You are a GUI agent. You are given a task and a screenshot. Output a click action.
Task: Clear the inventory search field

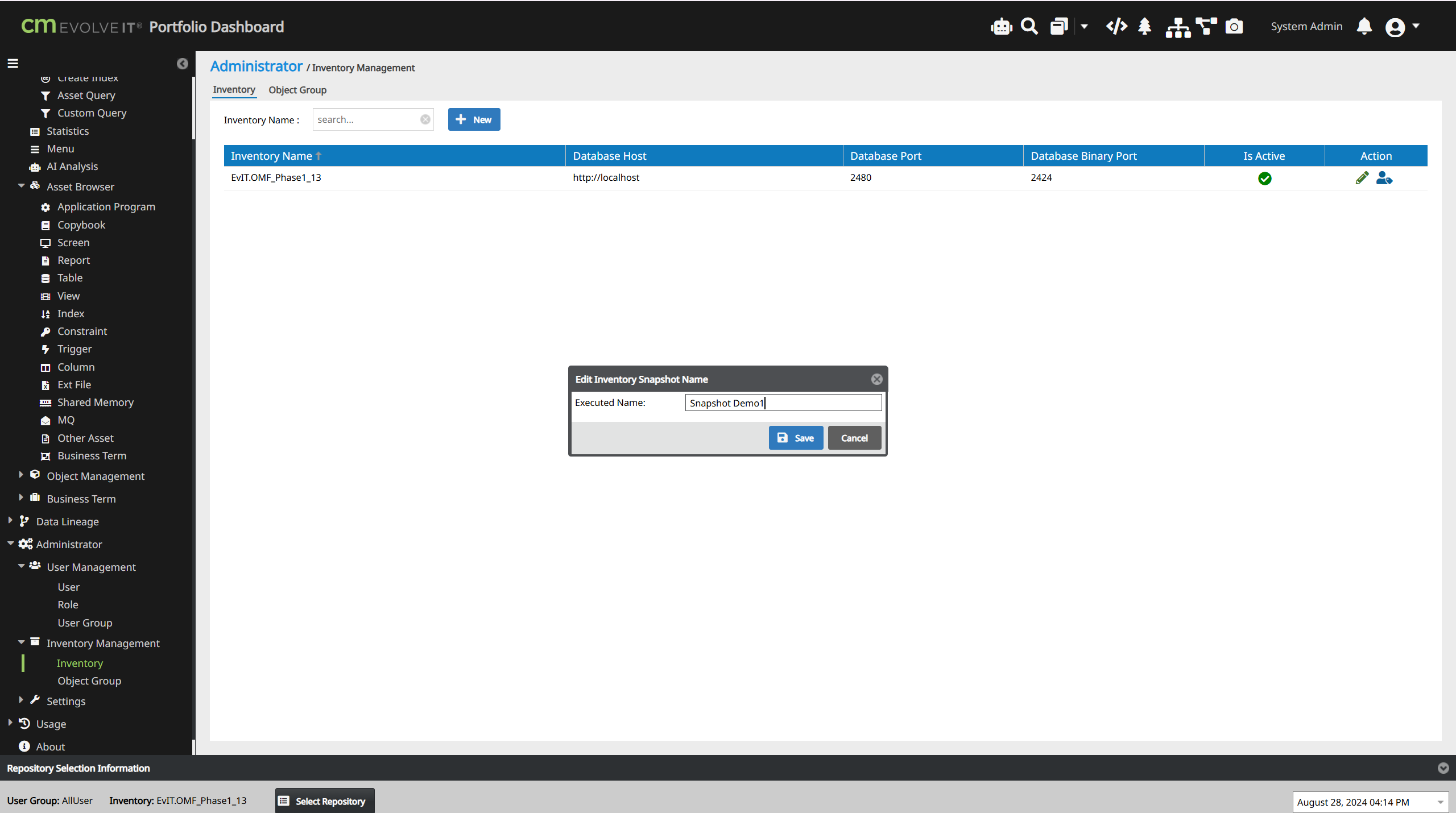pyautogui.click(x=425, y=119)
